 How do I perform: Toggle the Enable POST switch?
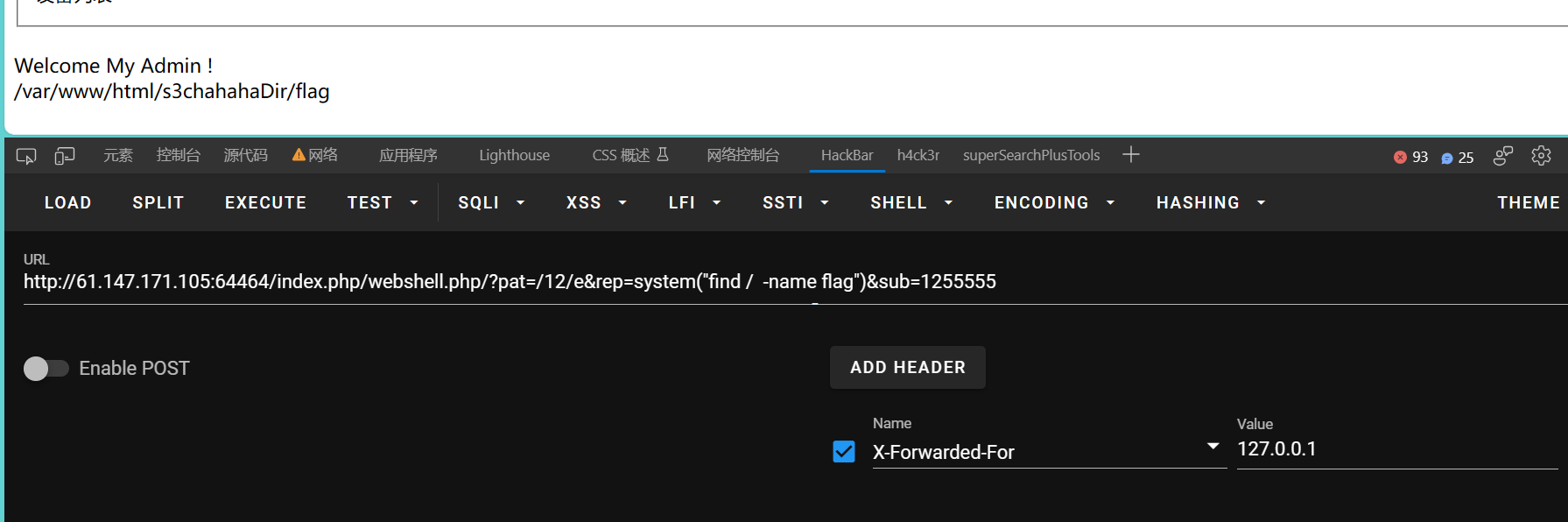pyautogui.click(x=46, y=369)
